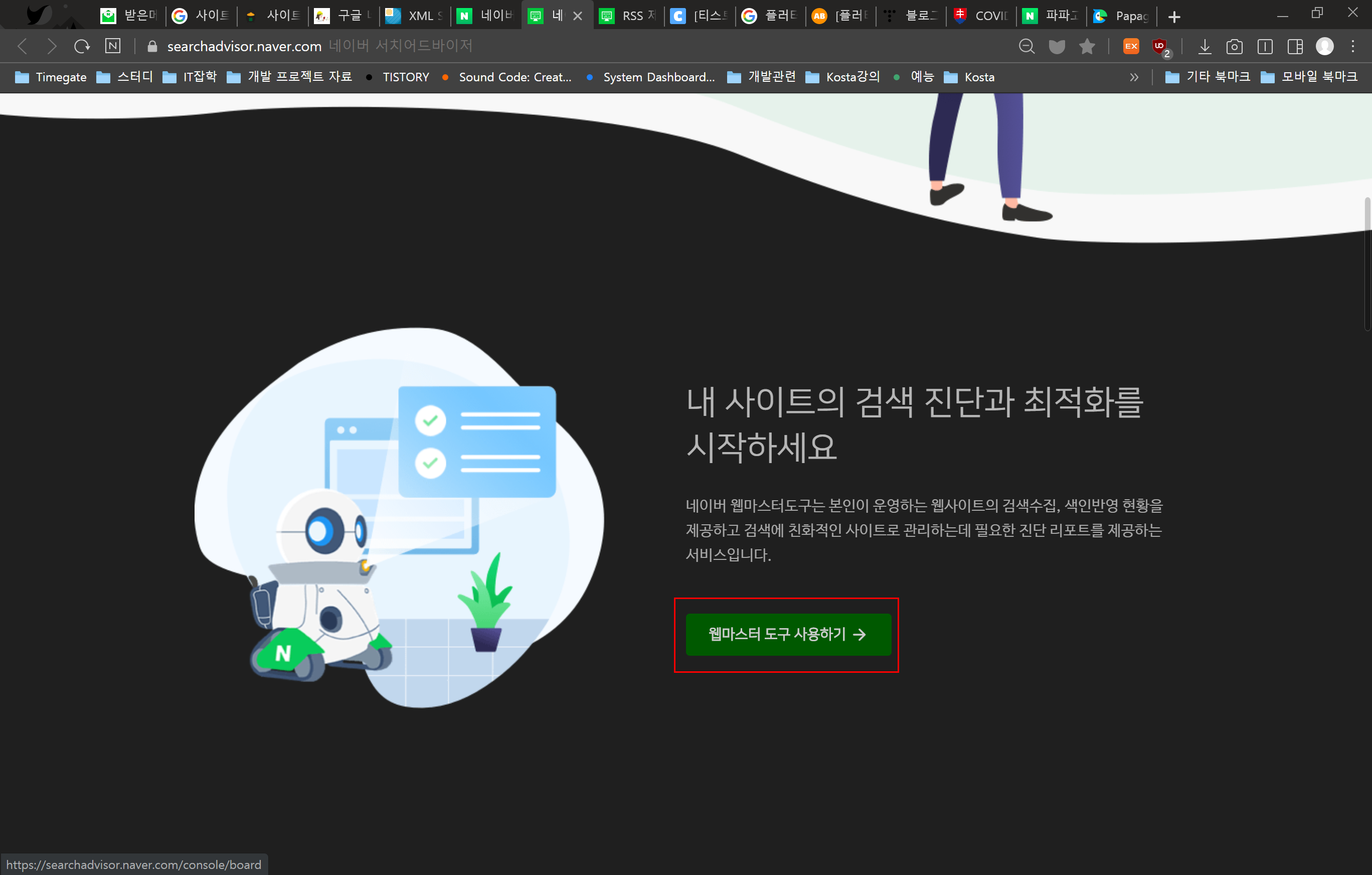Click the bird logo in the title bar
The image size is (1372, 875).
(39, 14)
